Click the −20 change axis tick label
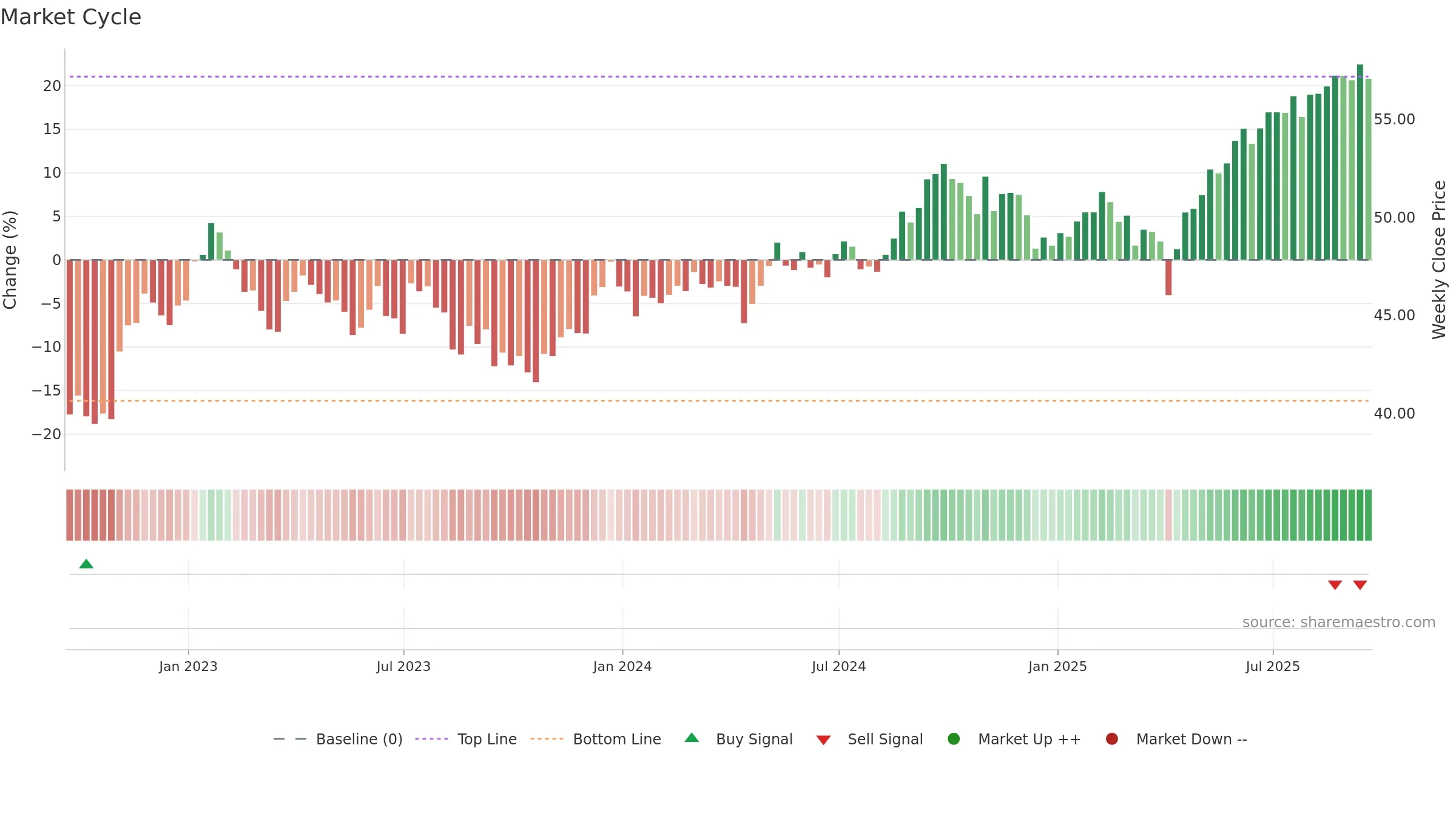Image resolution: width=1456 pixels, height=819 pixels. (47, 434)
